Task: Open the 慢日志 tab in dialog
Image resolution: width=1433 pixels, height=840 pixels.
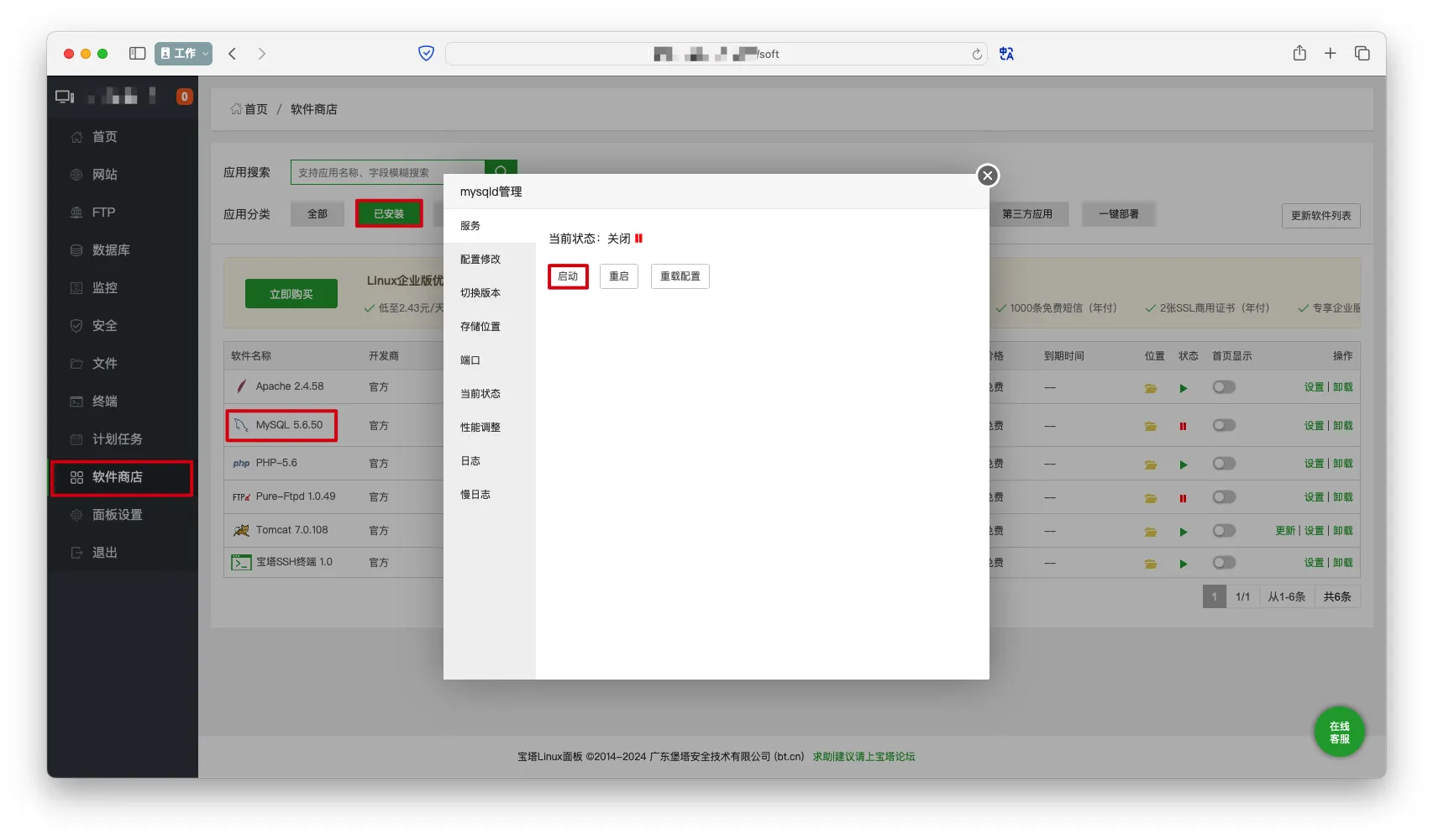Action: [475, 495]
